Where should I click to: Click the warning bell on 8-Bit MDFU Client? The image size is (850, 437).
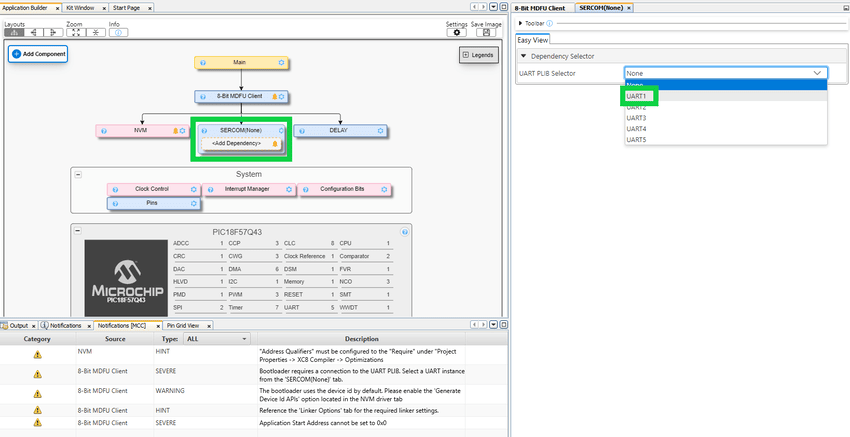click(270, 97)
